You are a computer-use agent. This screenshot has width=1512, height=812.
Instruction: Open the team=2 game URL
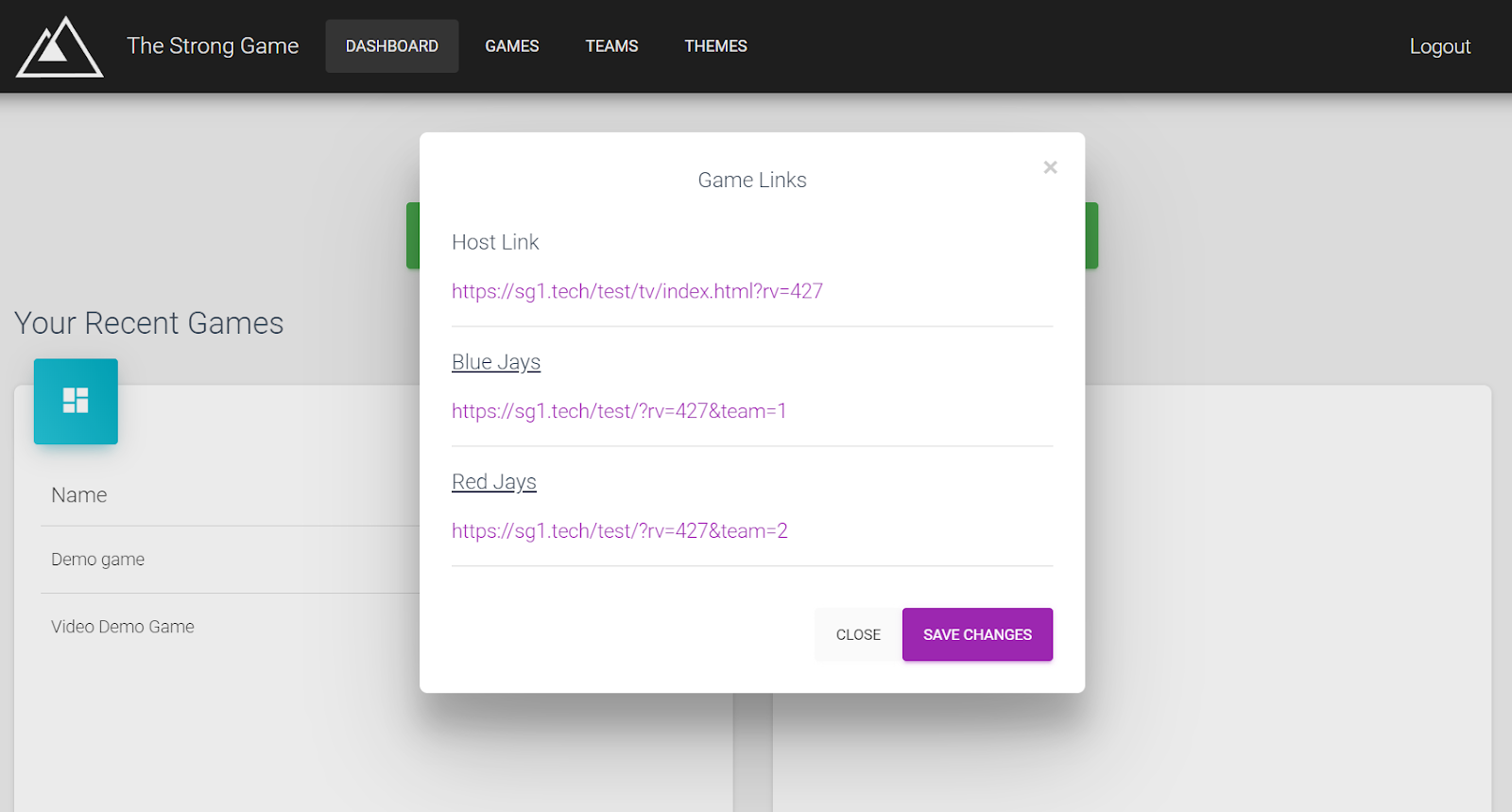click(x=620, y=531)
